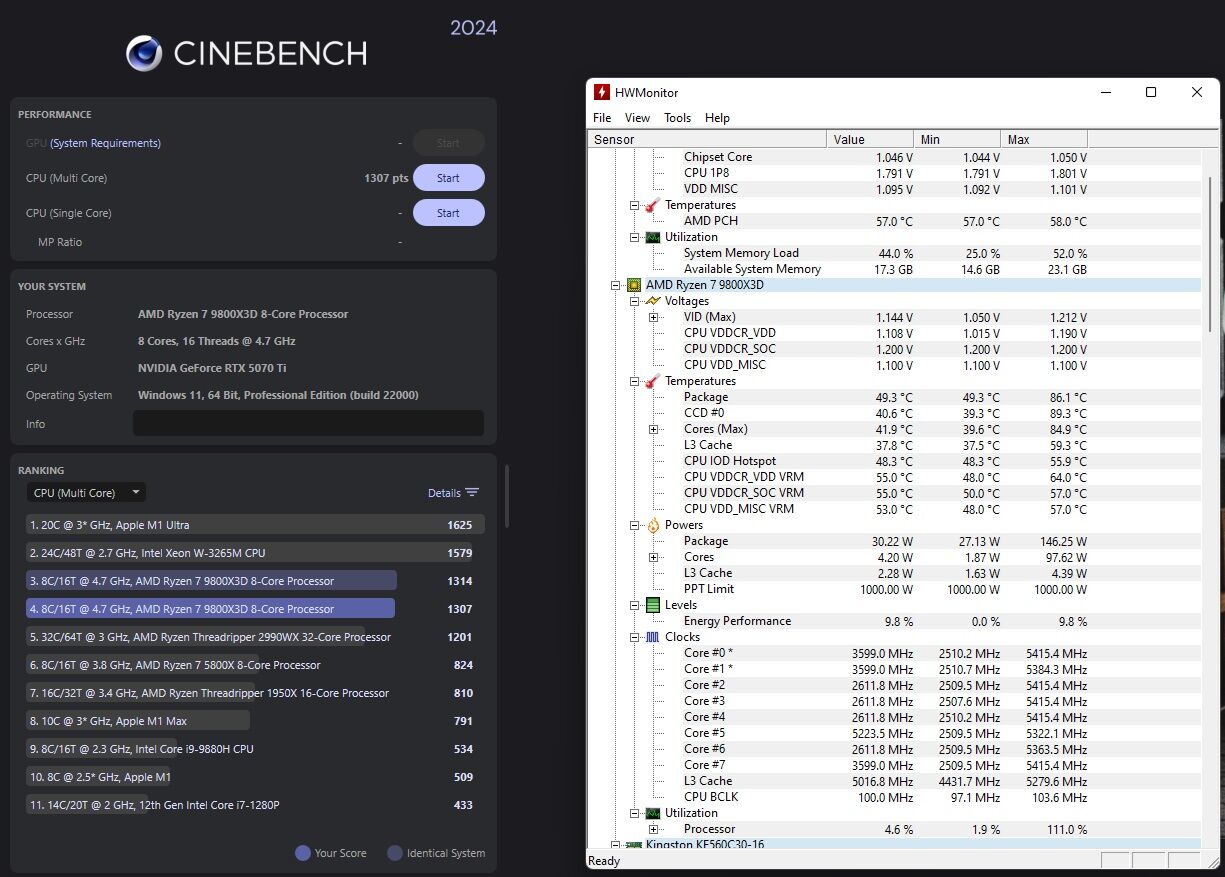Start the CPU (Single Core) benchmark

[x=448, y=213]
